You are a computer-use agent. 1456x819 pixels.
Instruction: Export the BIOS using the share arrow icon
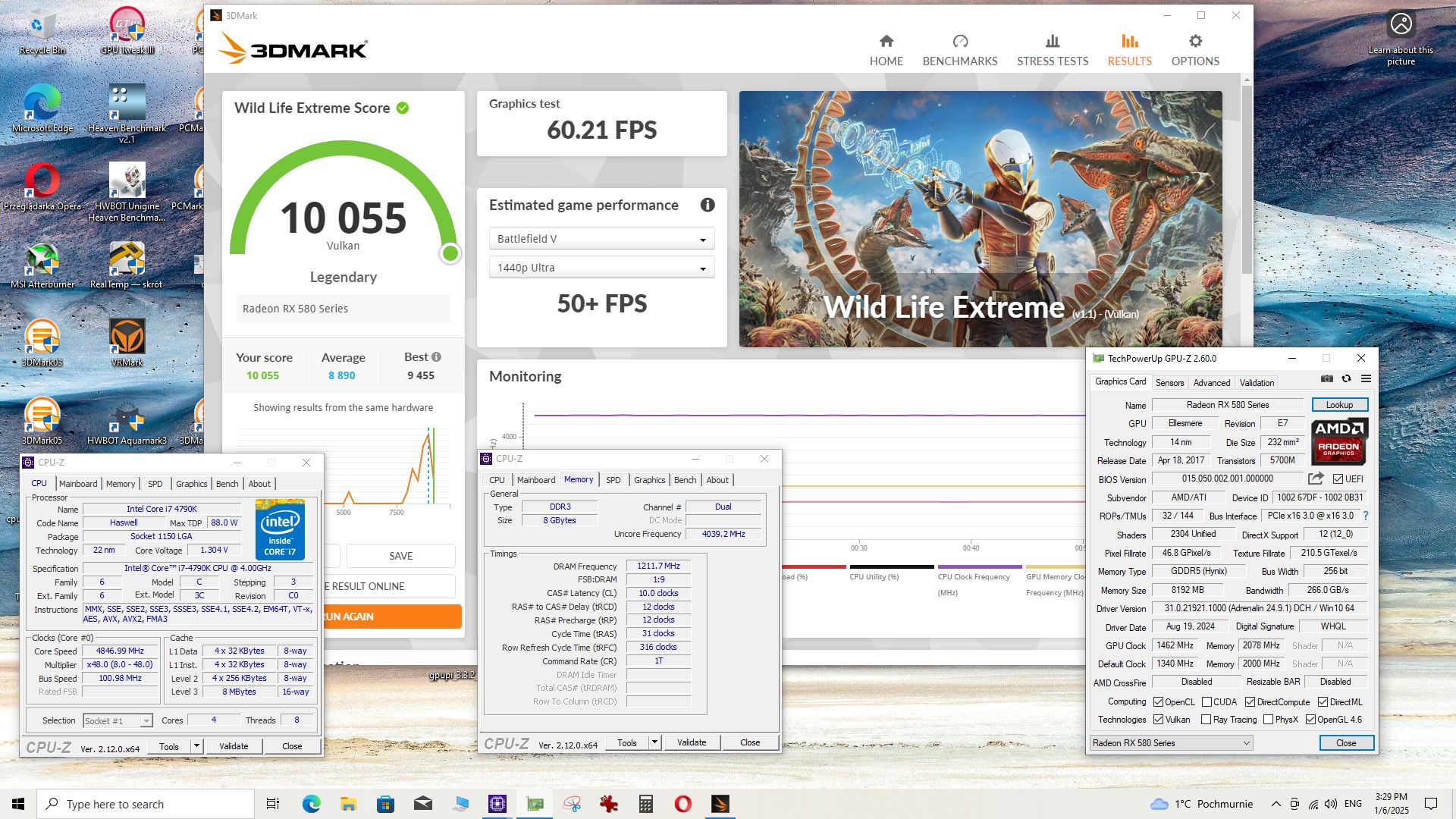(1316, 479)
